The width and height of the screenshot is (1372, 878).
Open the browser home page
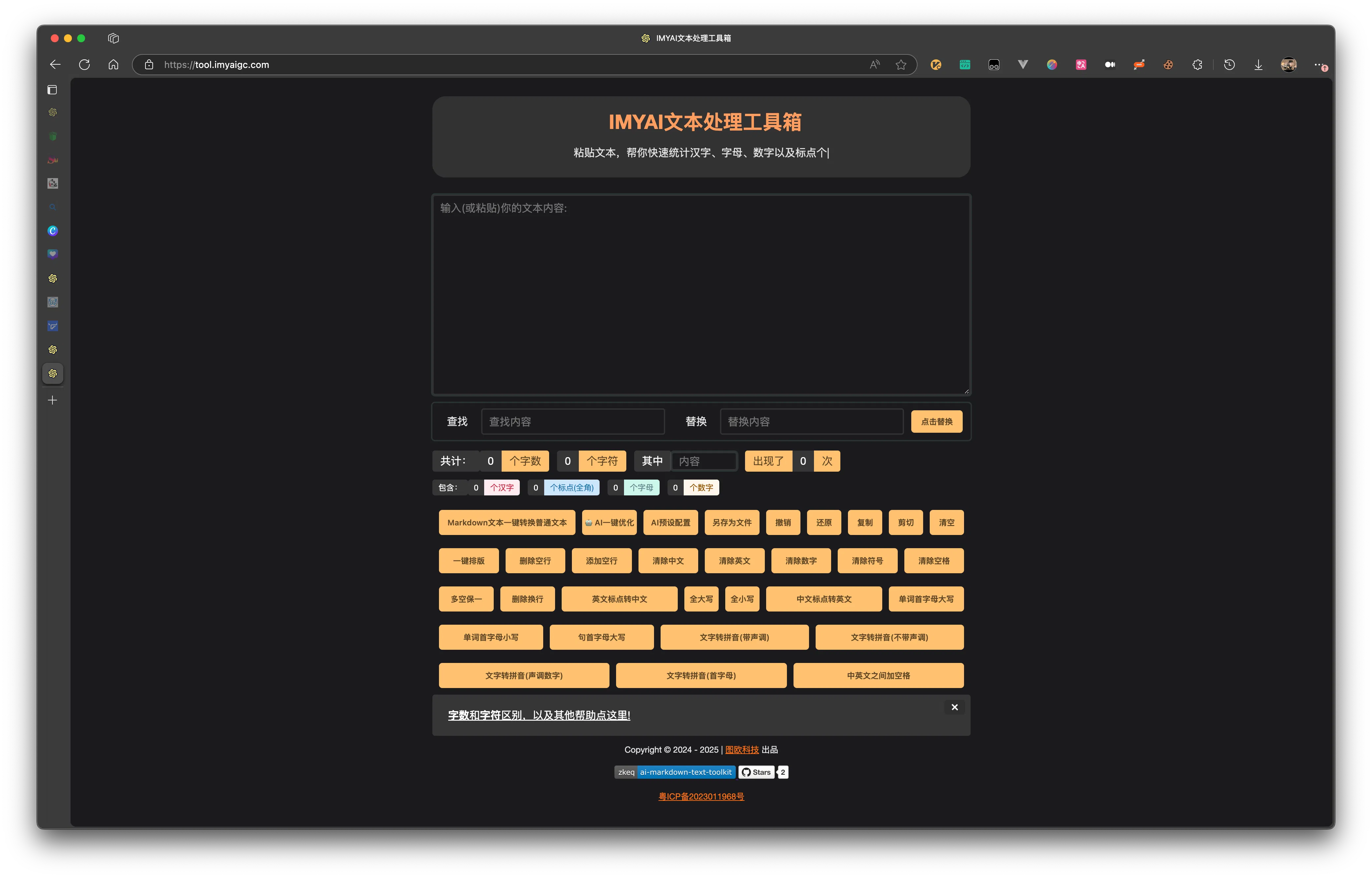(x=113, y=64)
